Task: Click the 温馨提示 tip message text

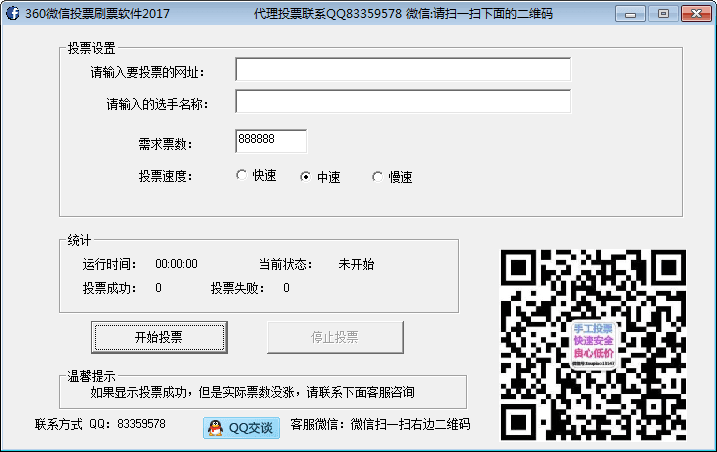Action: pos(252,392)
